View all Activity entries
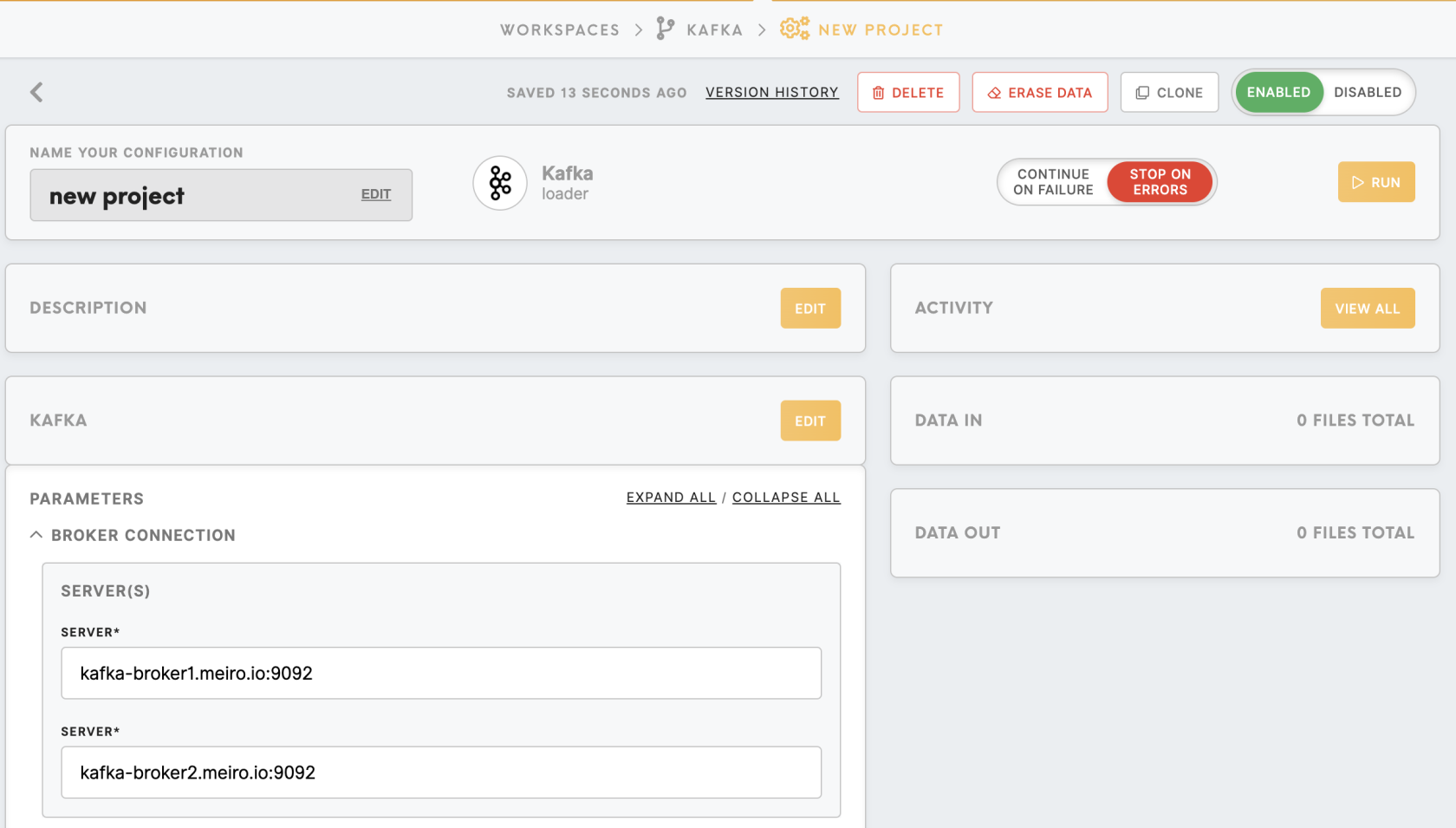This screenshot has width=1456, height=828. pos(1368,308)
